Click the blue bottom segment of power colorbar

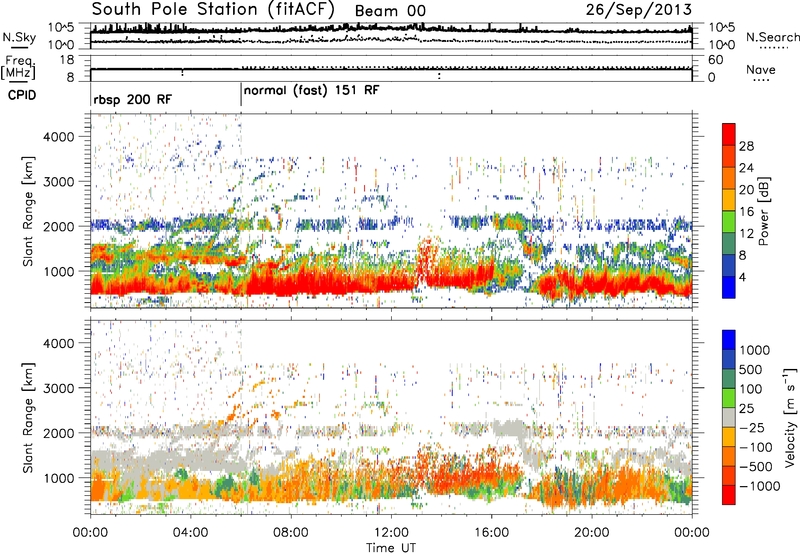tap(729, 288)
